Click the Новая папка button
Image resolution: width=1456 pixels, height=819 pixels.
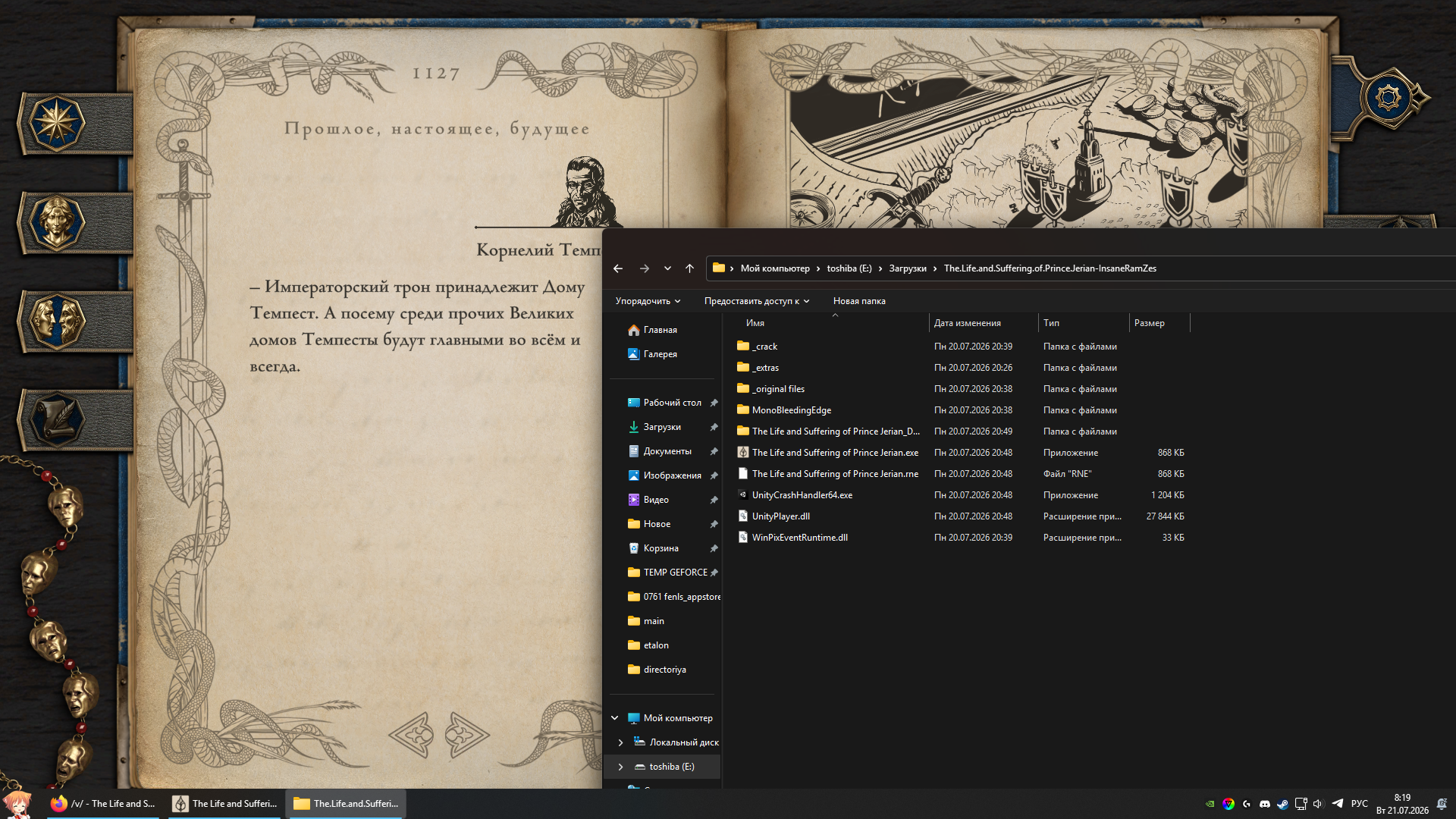pyautogui.click(x=859, y=301)
